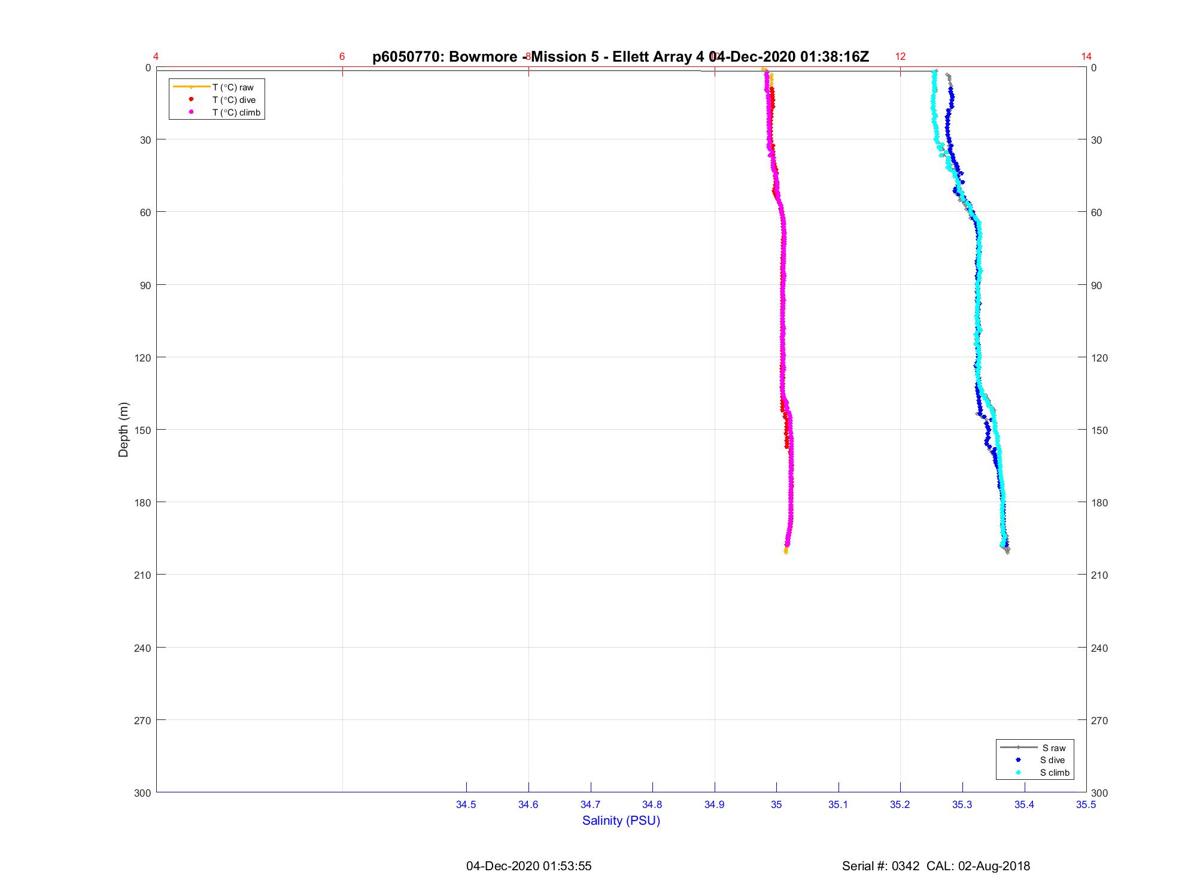This screenshot has width=1200, height=891.
Task: Click the magenta dot marker for T climb
Action: (191, 113)
